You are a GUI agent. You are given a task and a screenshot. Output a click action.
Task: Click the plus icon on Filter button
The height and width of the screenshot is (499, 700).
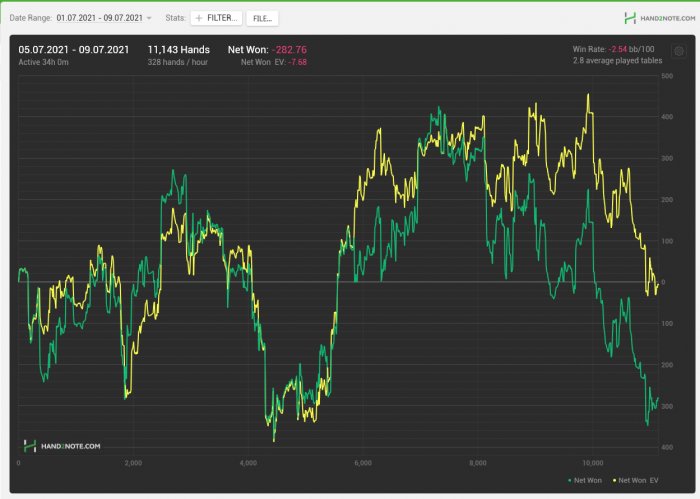(197, 18)
